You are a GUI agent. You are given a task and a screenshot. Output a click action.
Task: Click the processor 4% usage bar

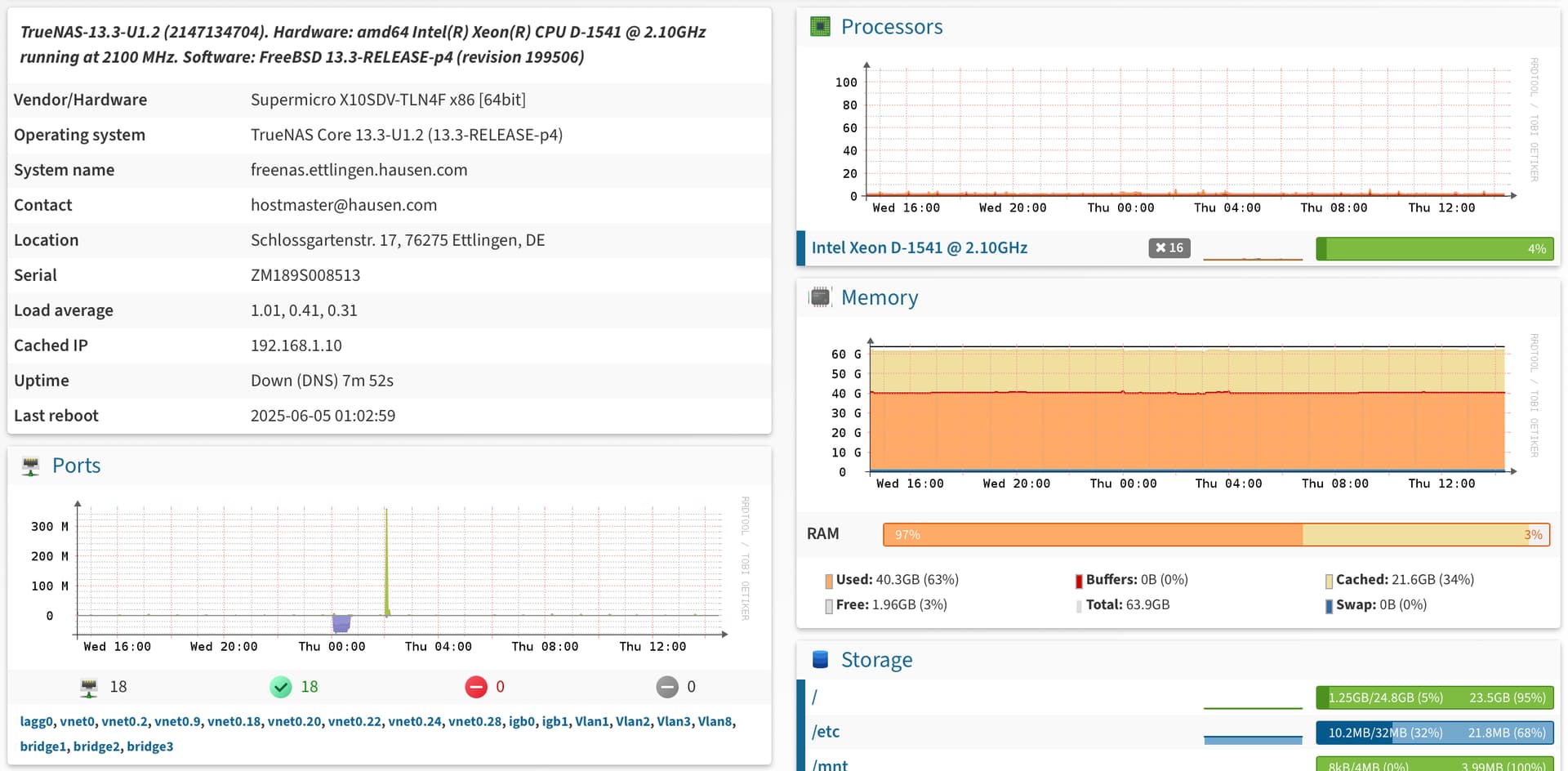(x=1435, y=248)
